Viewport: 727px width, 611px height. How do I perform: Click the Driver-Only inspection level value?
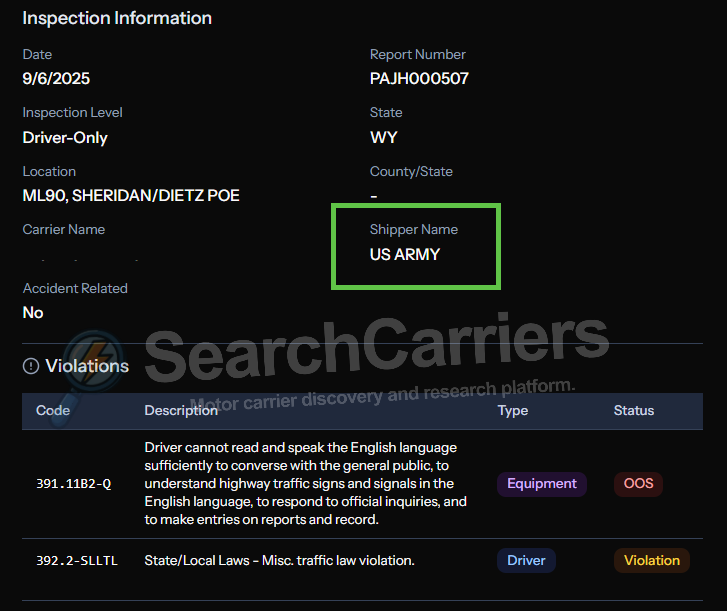[x=65, y=138]
